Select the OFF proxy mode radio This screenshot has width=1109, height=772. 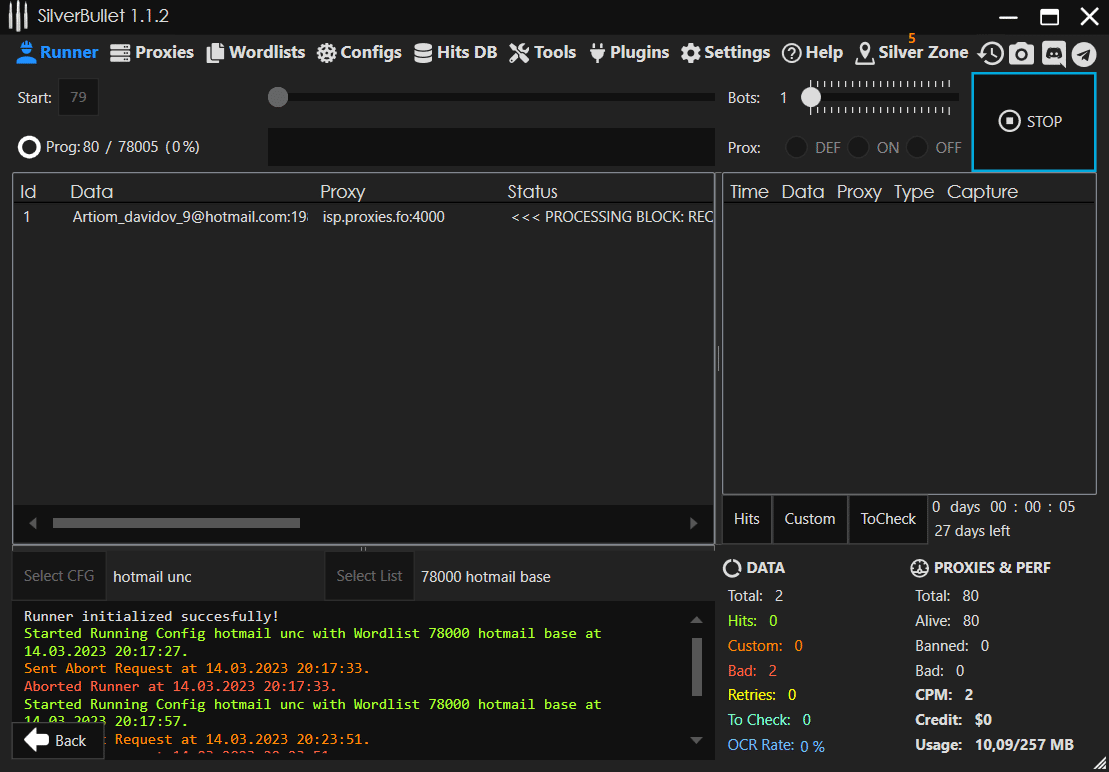click(917, 148)
